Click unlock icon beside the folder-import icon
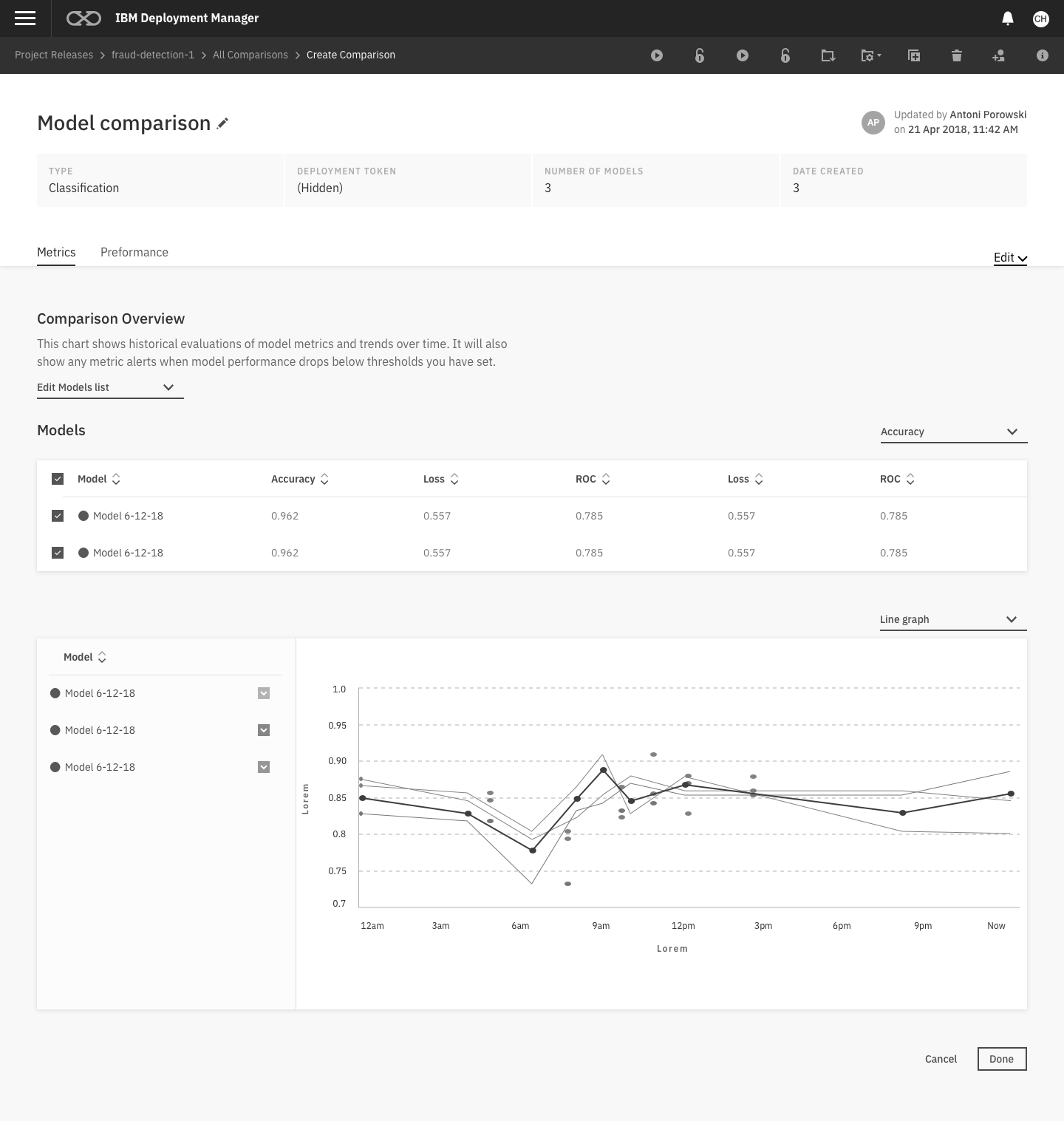 [785, 55]
